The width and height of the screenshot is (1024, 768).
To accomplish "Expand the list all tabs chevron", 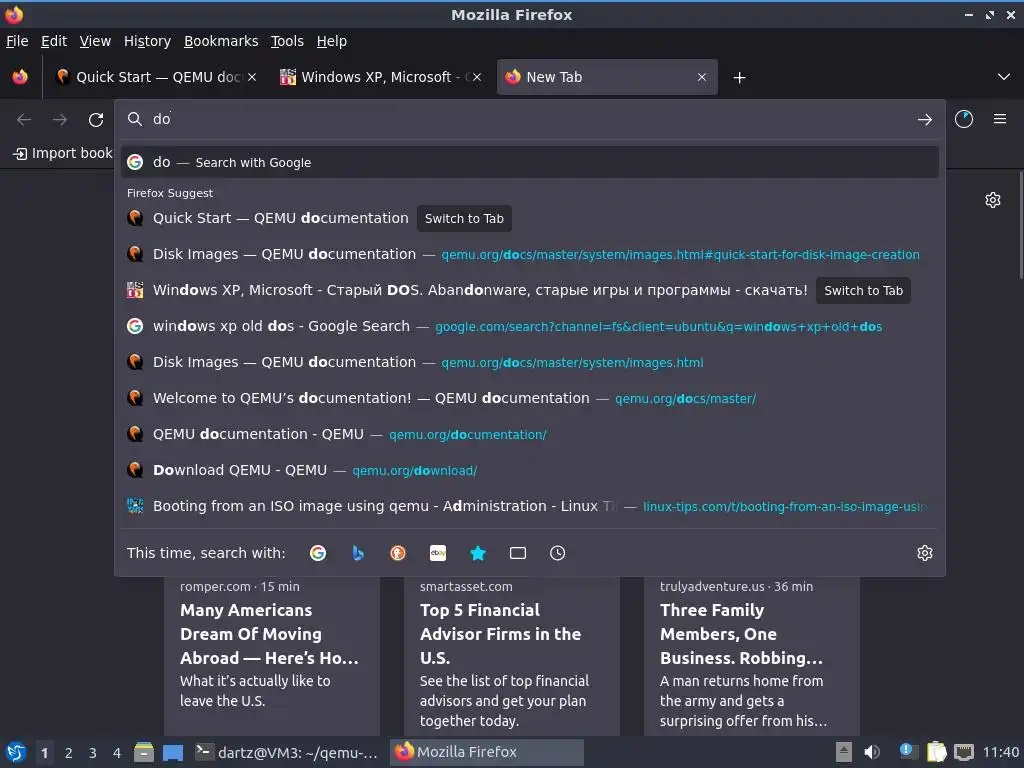I will tap(1004, 77).
